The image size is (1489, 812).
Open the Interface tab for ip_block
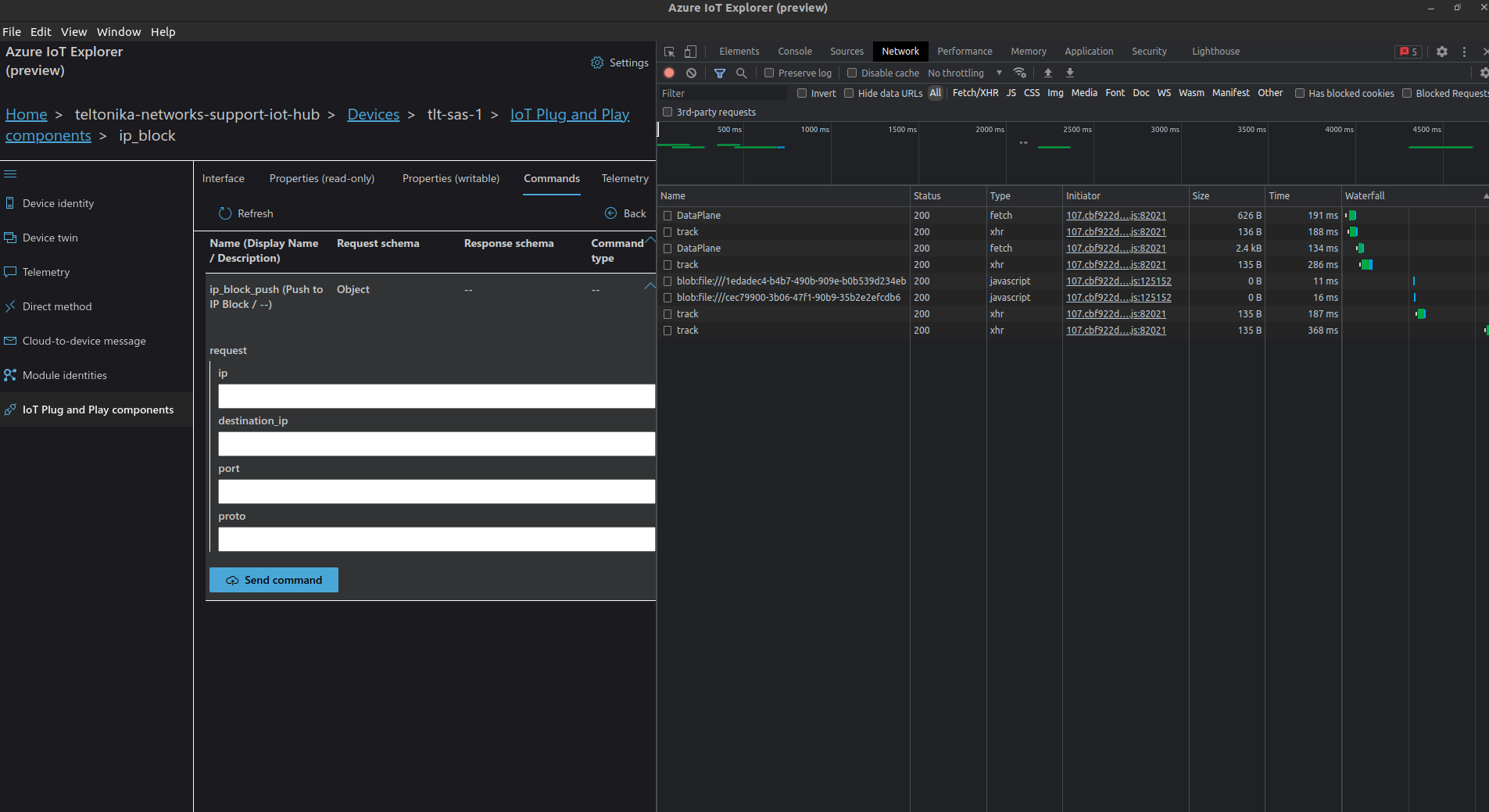[224, 178]
